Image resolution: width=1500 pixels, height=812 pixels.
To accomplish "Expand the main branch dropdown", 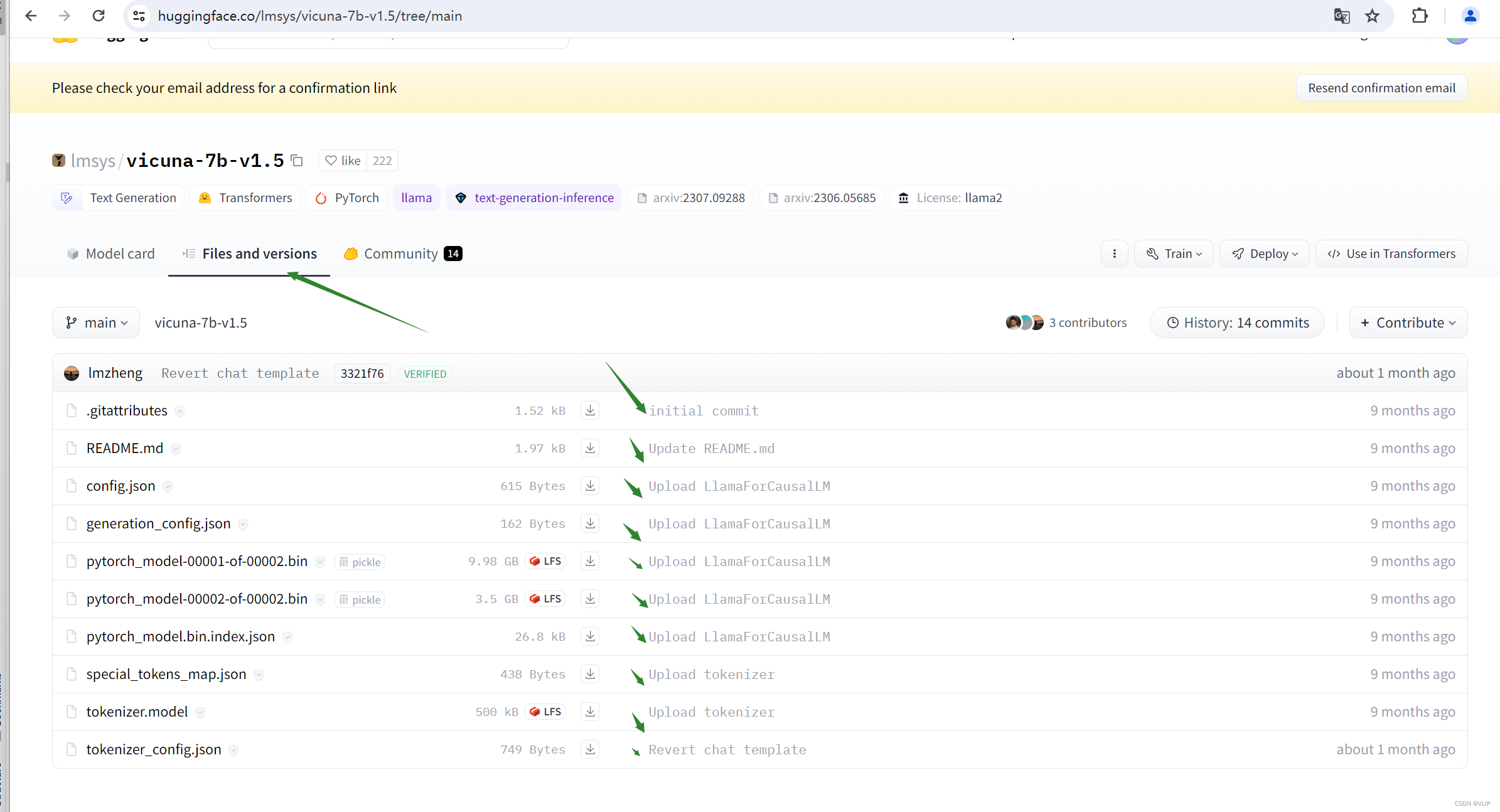I will [96, 323].
